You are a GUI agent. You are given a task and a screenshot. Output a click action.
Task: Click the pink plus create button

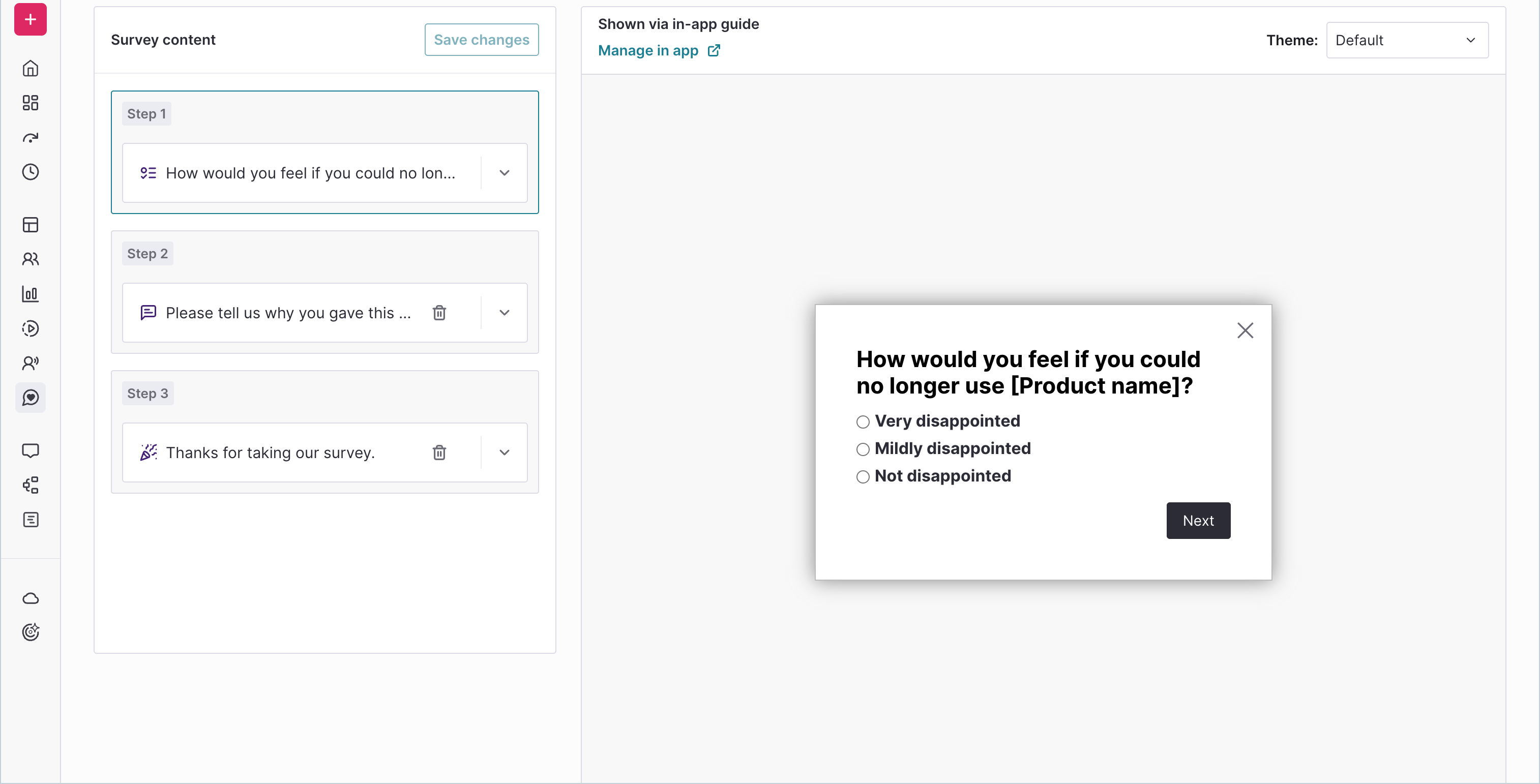[x=31, y=19]
